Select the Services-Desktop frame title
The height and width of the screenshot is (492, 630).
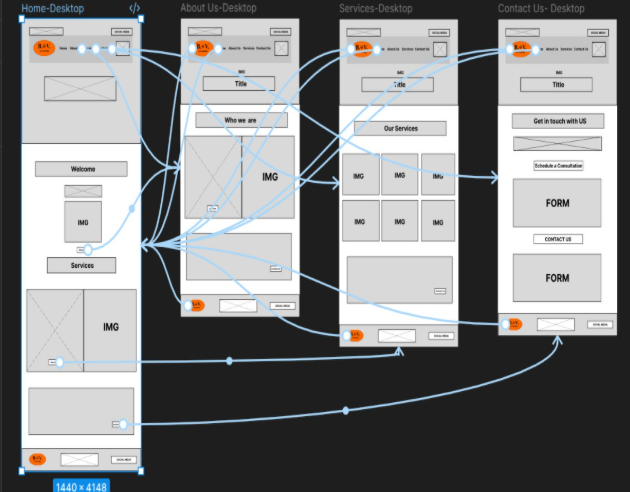[376, 8]
